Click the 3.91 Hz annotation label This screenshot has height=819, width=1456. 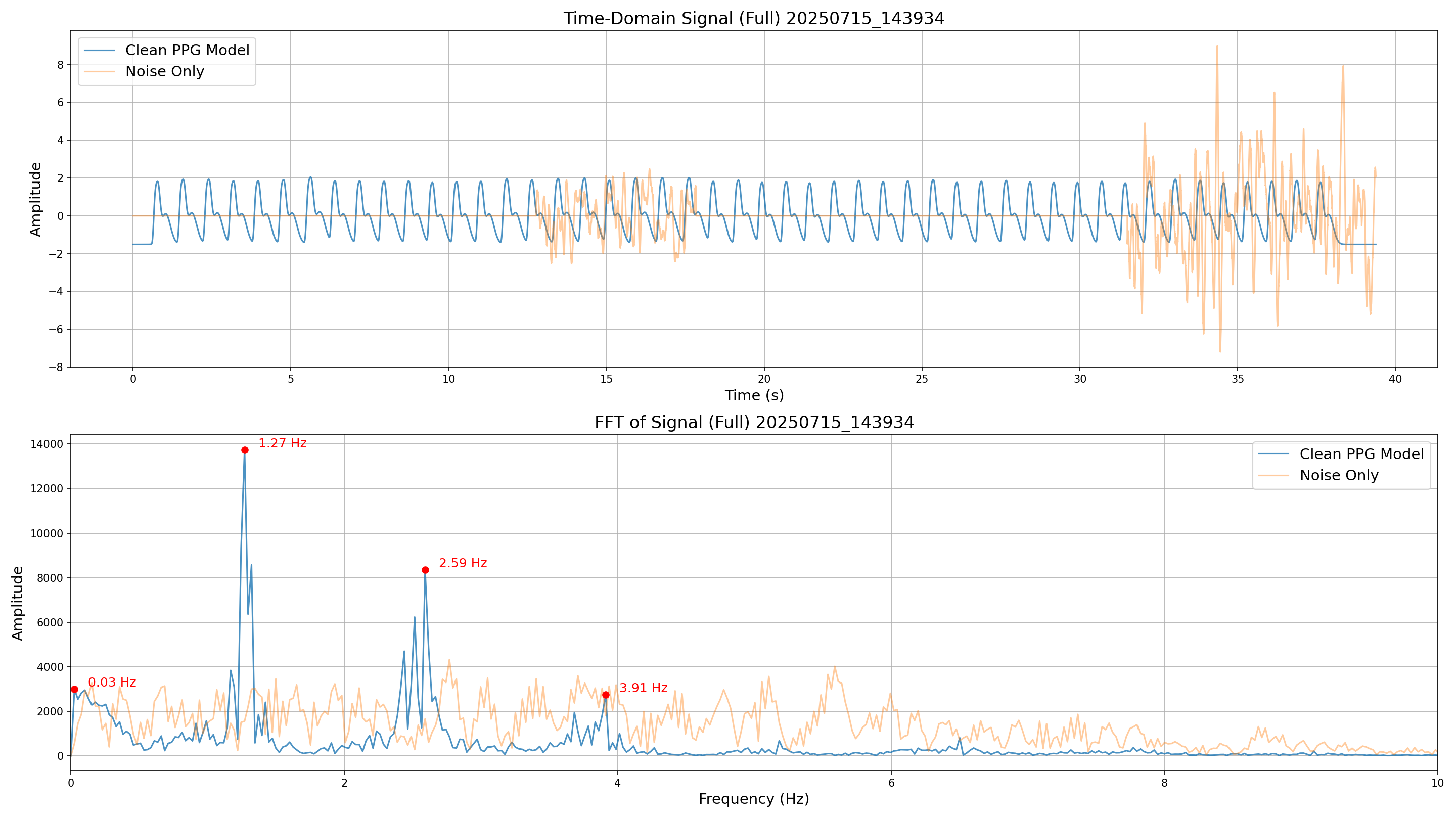coord(643,688)
